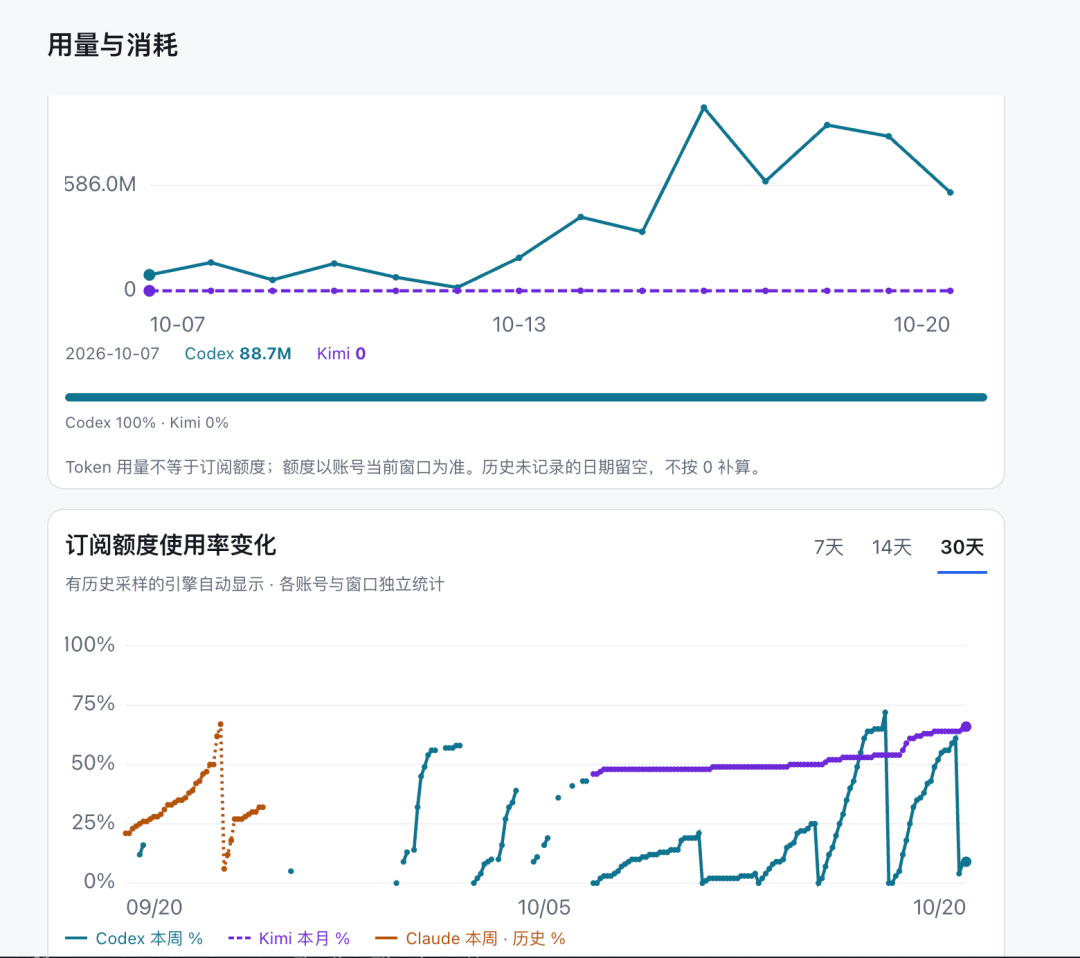Select the 14天 time range tab
Screen dimensions: 1080x958
point(891,548)
